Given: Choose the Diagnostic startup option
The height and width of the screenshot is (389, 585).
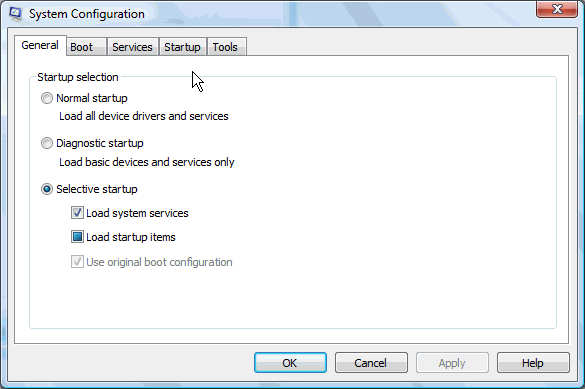Looking at the screenshot, I should click(47, 143).
